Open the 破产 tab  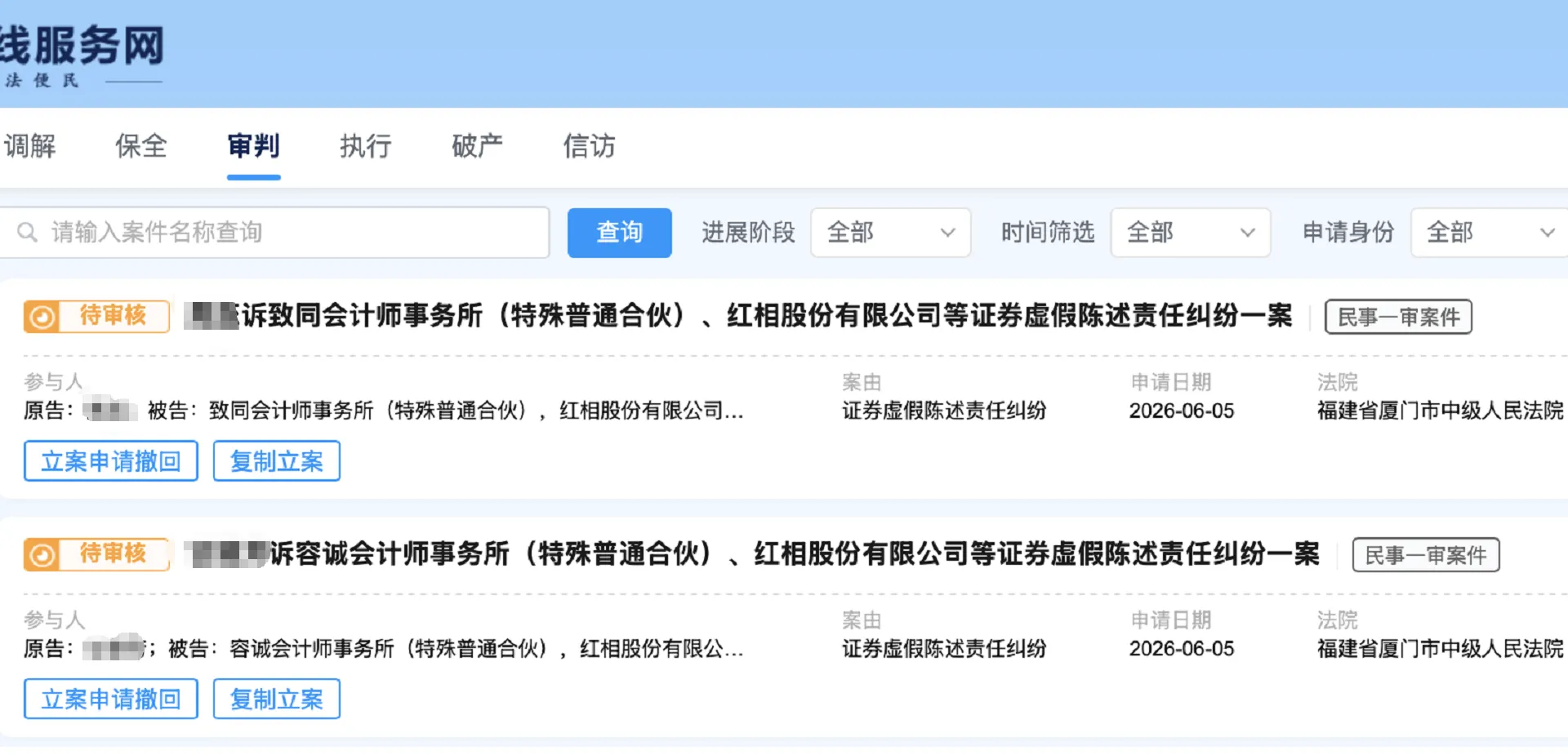tap(477, 146)
